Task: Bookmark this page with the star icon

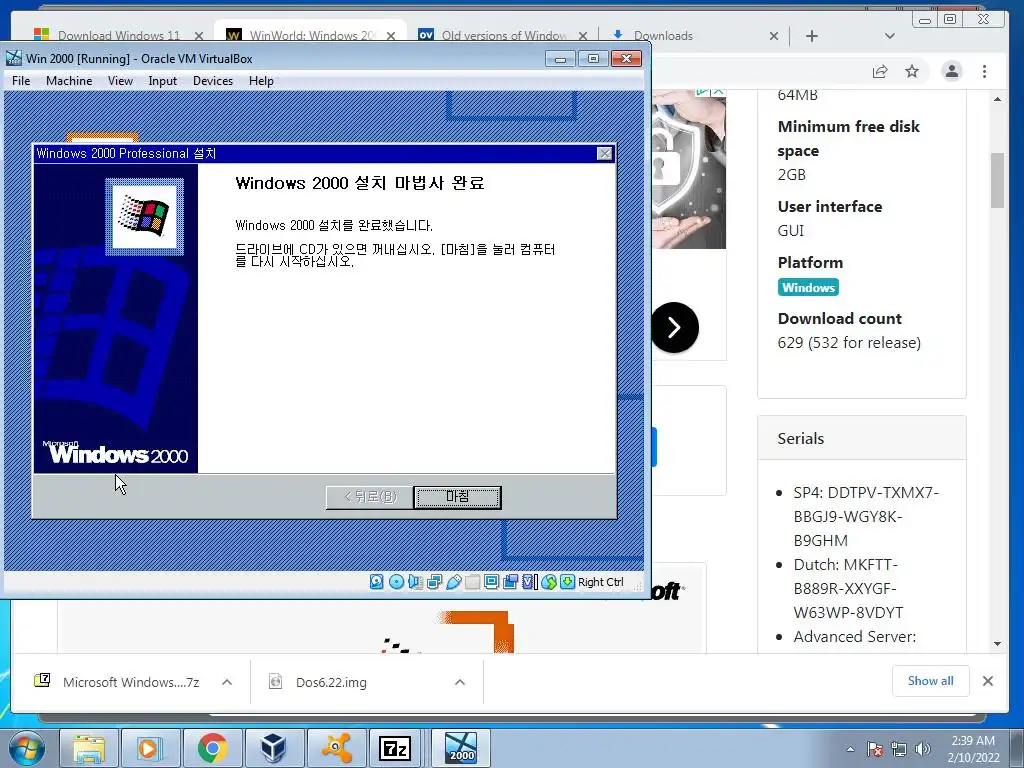Action: point(912,71)
